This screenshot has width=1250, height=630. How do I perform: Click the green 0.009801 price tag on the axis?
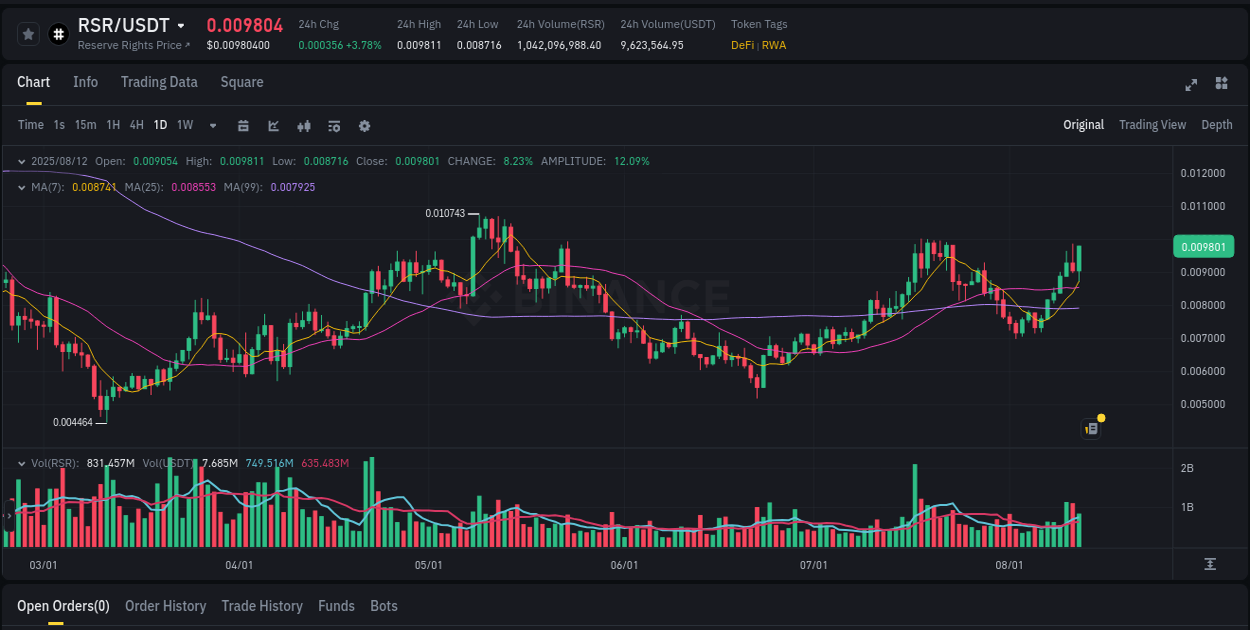point(1204,246)
